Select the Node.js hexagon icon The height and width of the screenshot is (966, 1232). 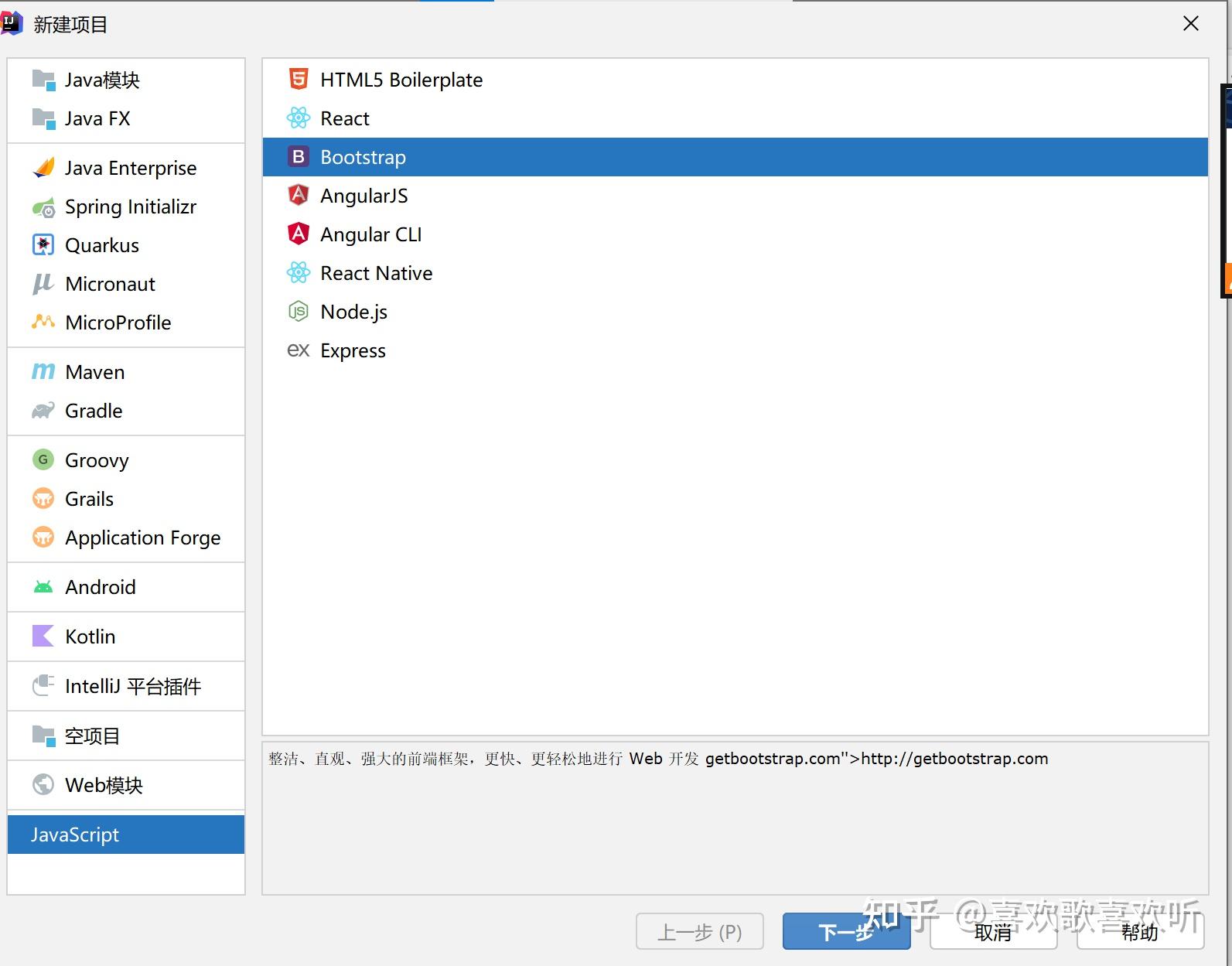(x=299, y=312)
